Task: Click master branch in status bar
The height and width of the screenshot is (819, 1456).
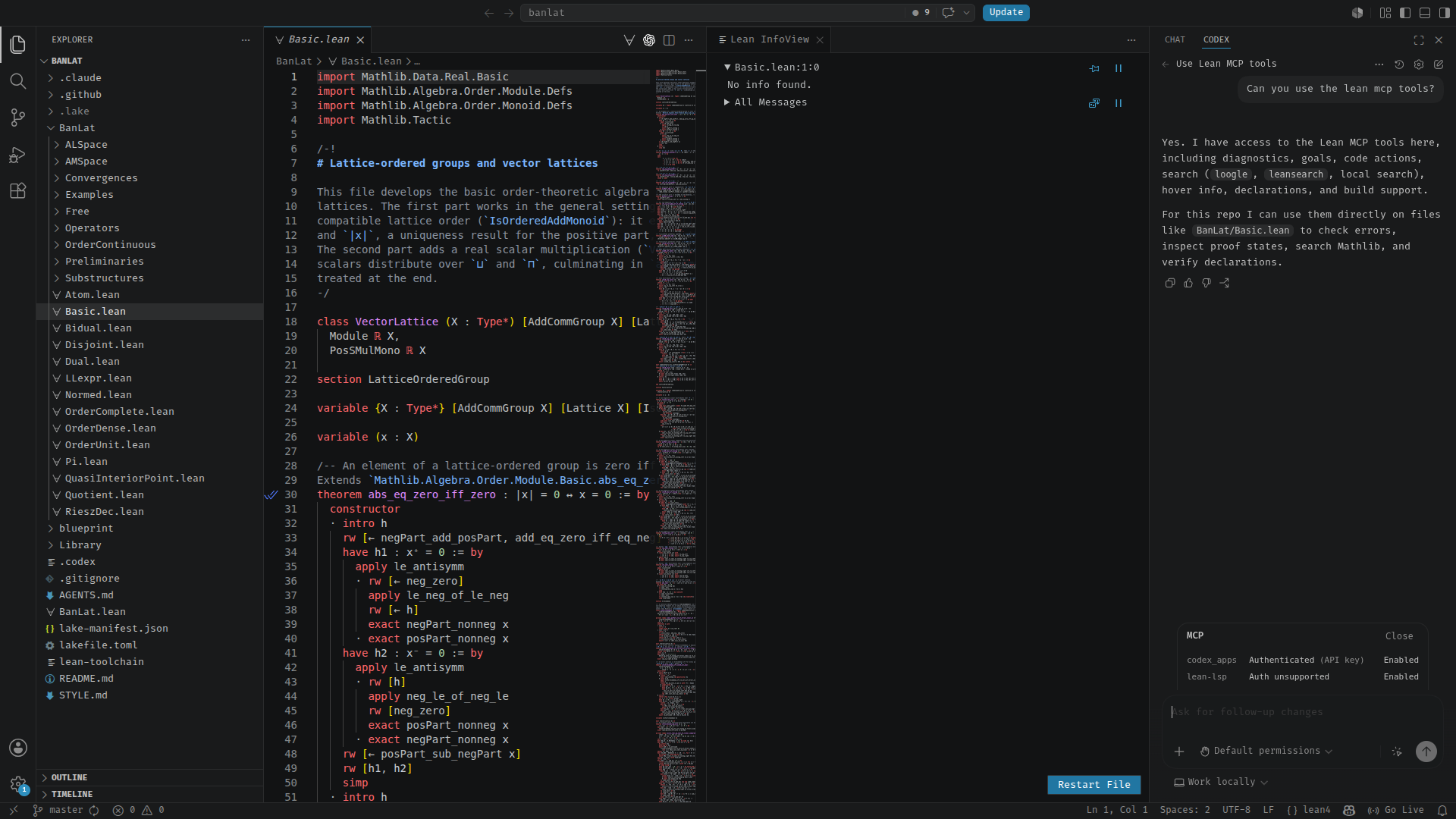Action: (x=59, y=811)
